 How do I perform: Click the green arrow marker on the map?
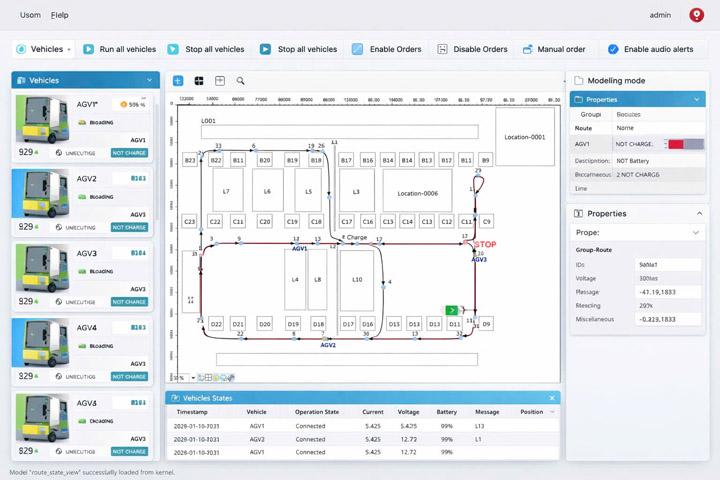[452, 311]
